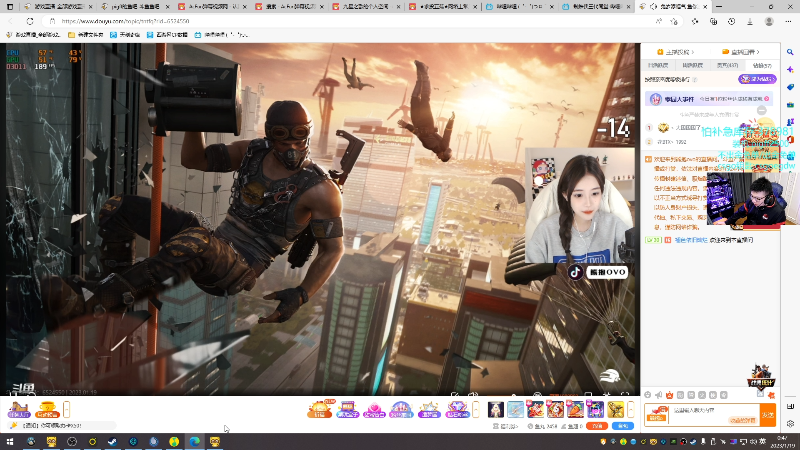Open the first anchor link with orange icon

coord(676,52)
